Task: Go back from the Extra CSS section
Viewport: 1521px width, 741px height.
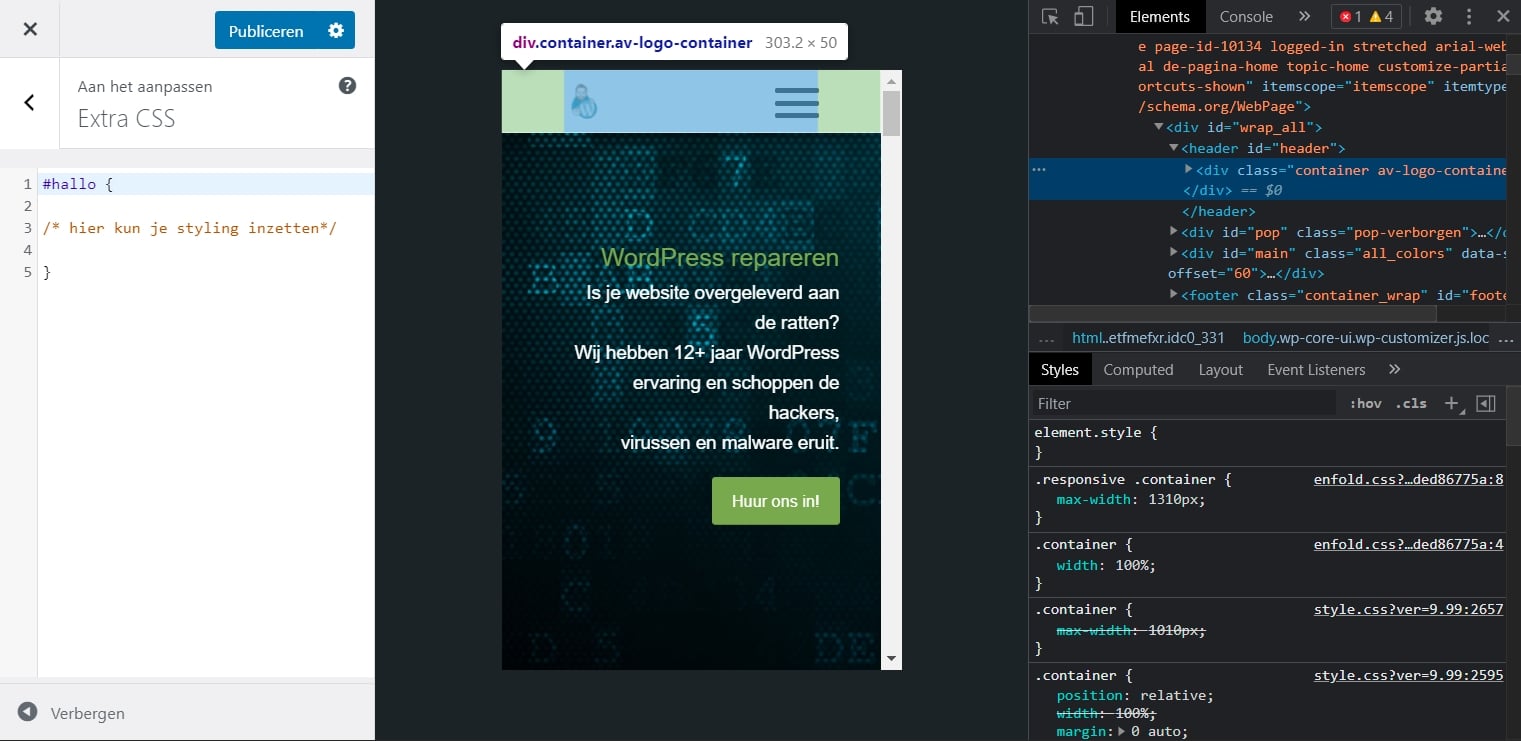Action: point(29,102)
